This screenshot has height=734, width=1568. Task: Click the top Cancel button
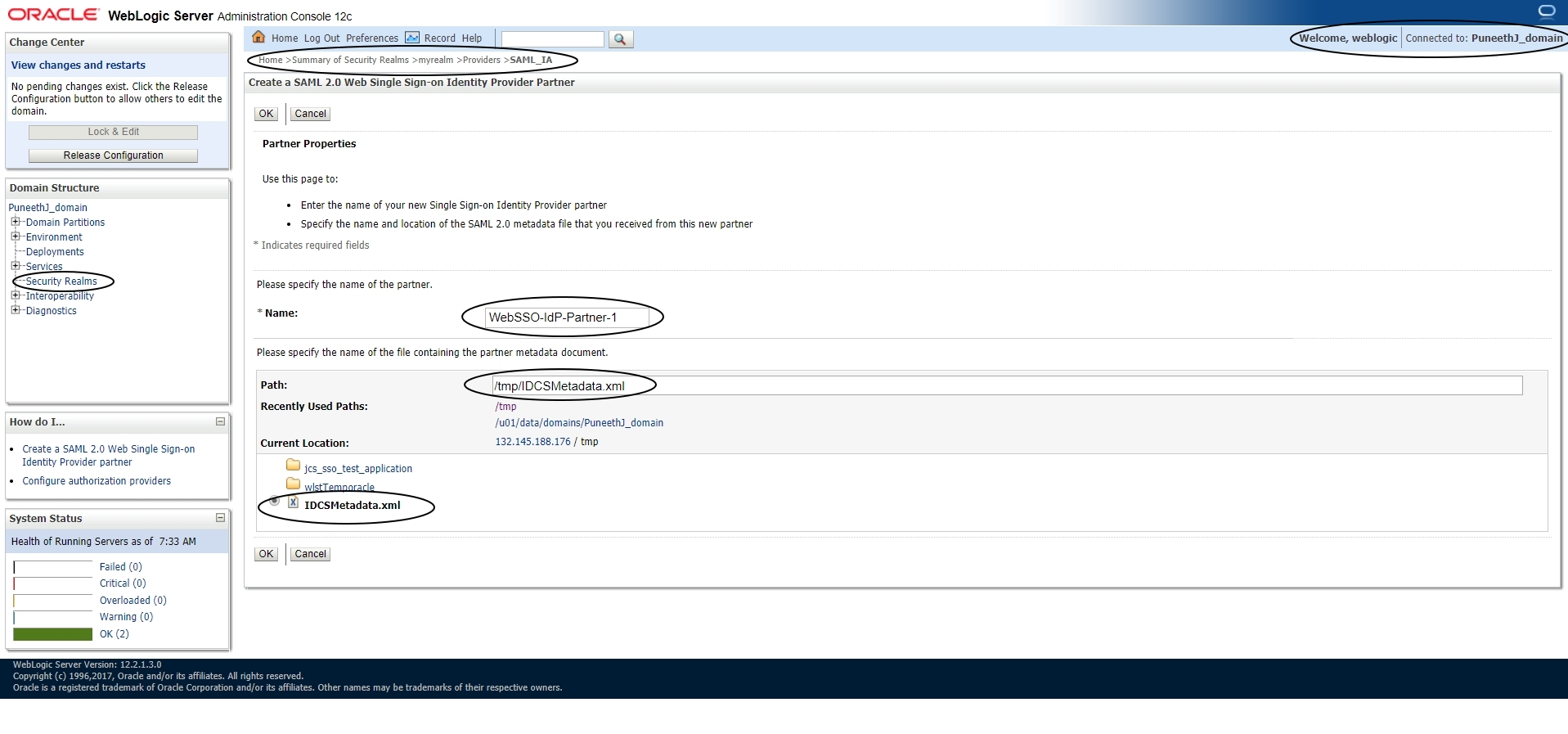(311, 114)
